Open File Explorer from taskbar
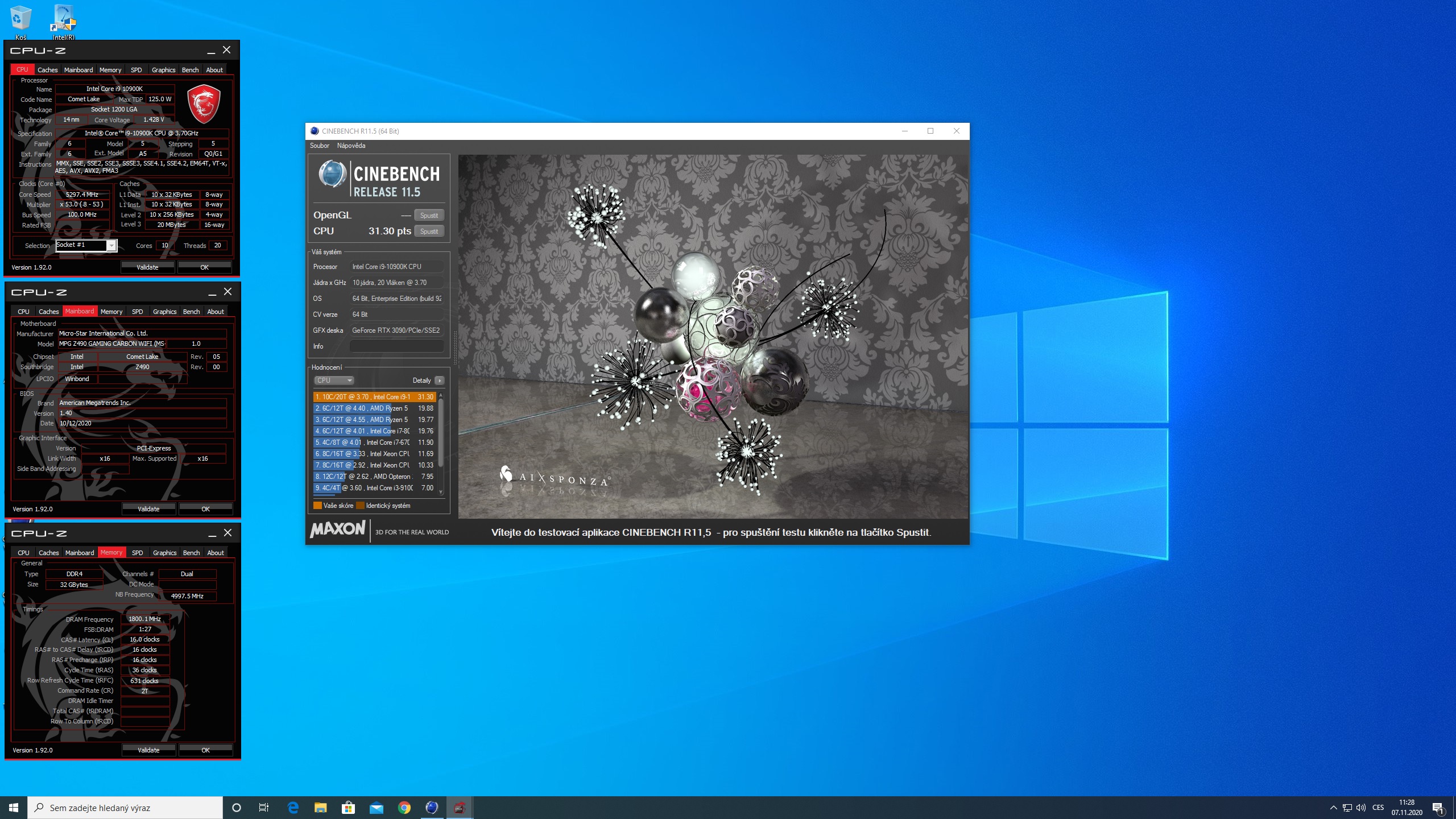The width and height of the screenshot is (1456, 819). [321, 807]
